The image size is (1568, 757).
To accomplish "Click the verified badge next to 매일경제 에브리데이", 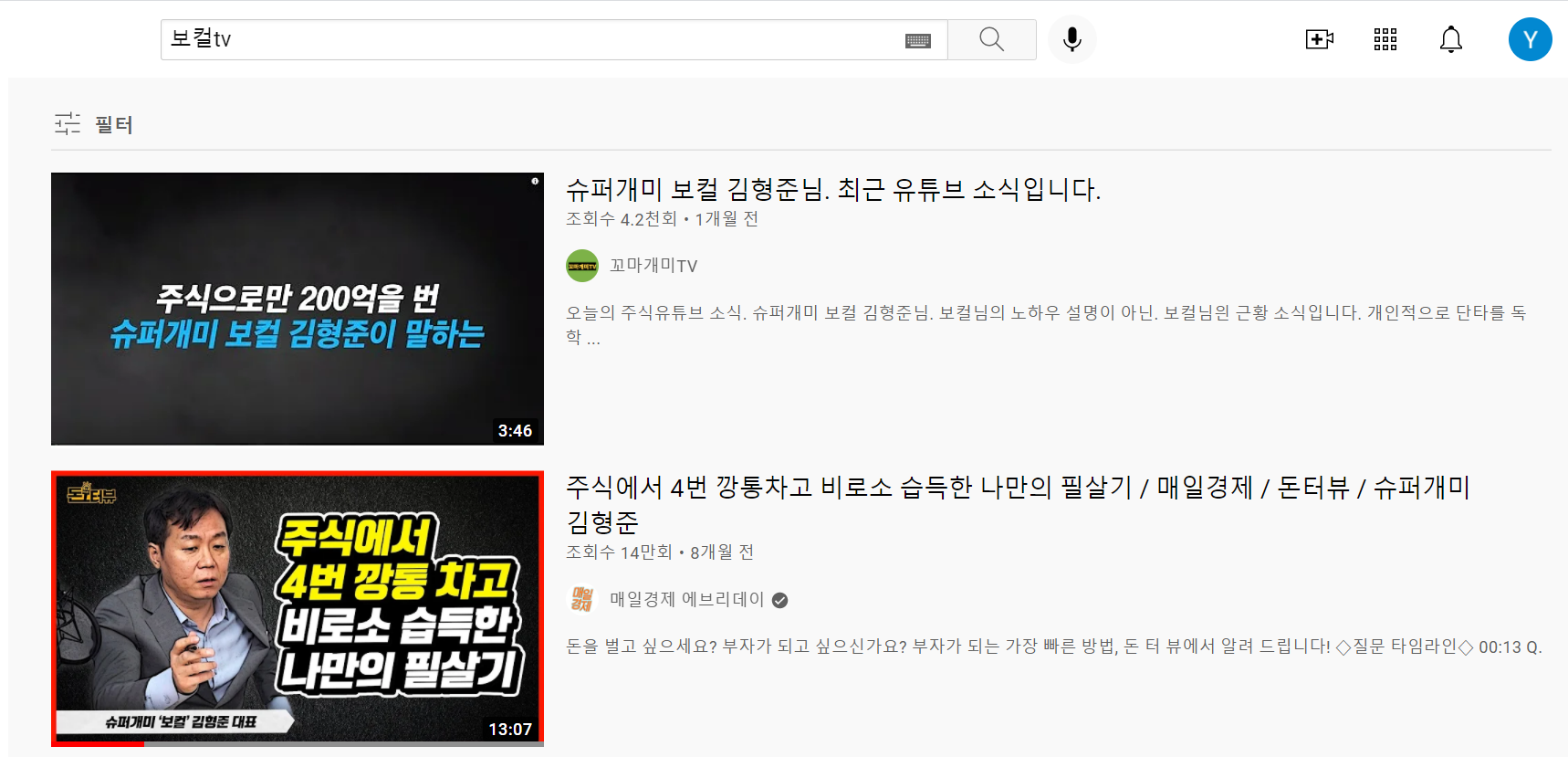I will pyautogui.click(x=779, y=600).
